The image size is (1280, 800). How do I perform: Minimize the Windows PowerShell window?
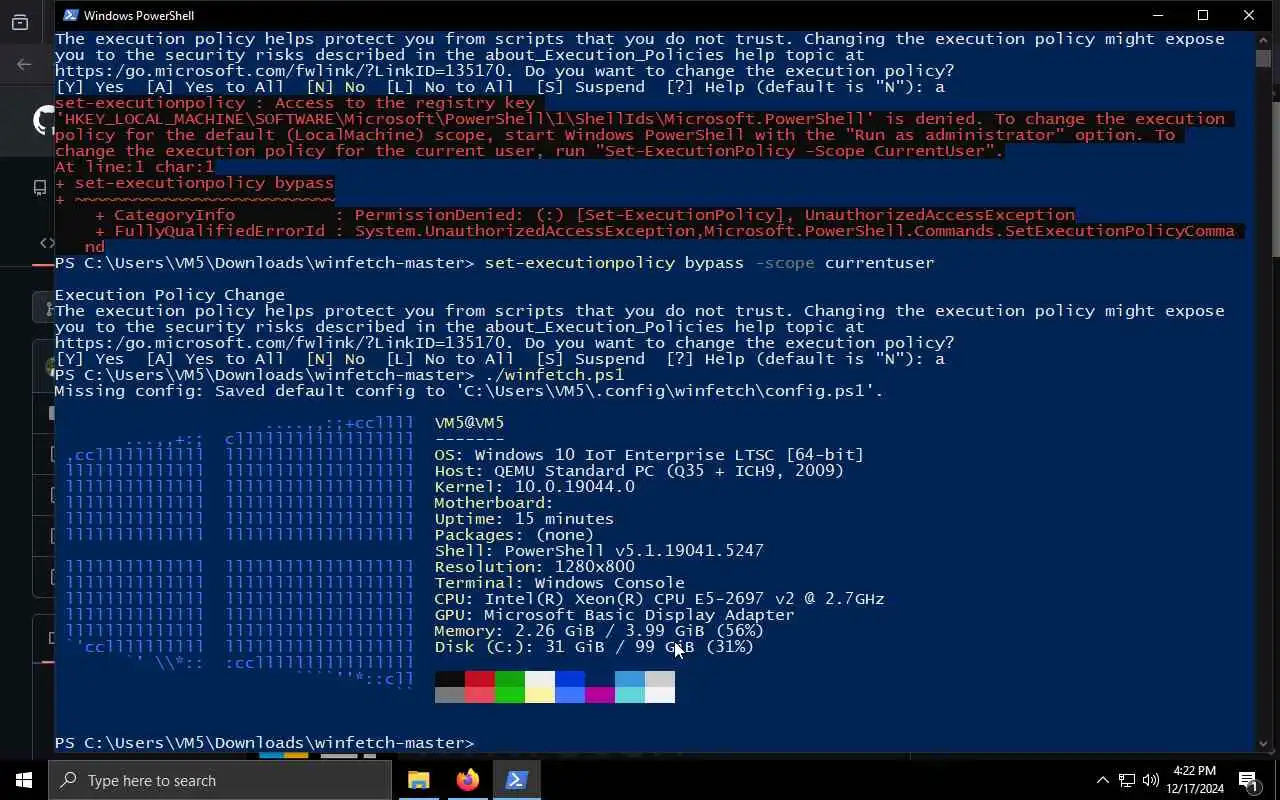coord(1158,15)
